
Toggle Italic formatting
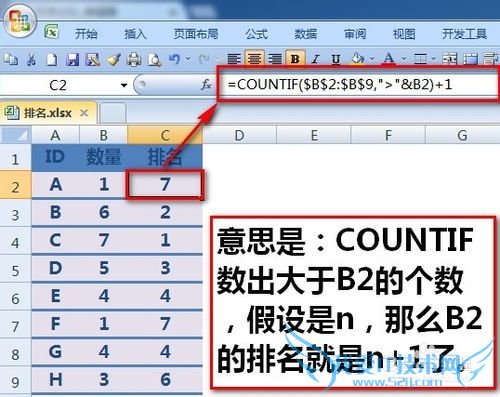coord(315,59)
